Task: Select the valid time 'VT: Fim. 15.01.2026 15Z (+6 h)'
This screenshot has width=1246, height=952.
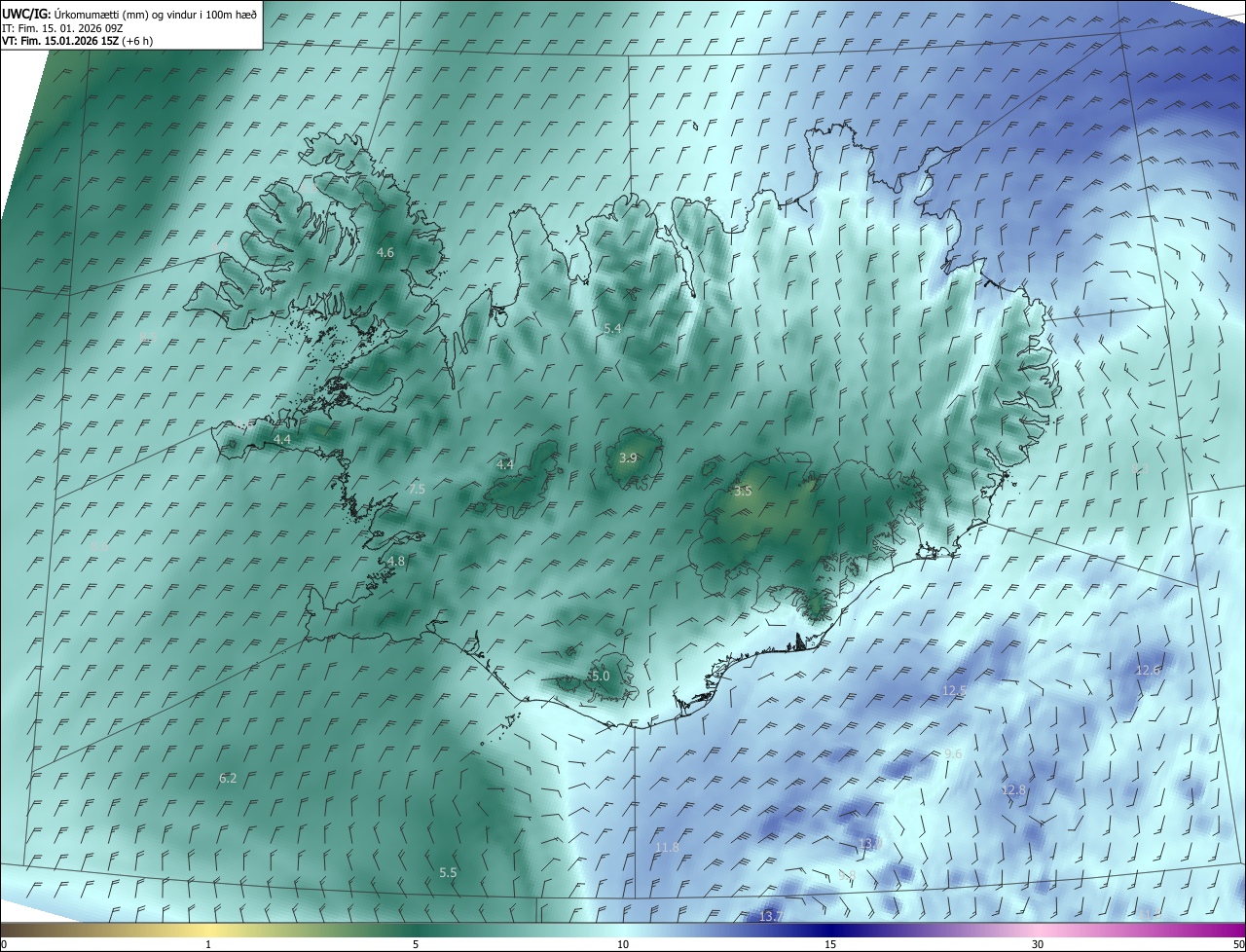Action: pos(77,41)
